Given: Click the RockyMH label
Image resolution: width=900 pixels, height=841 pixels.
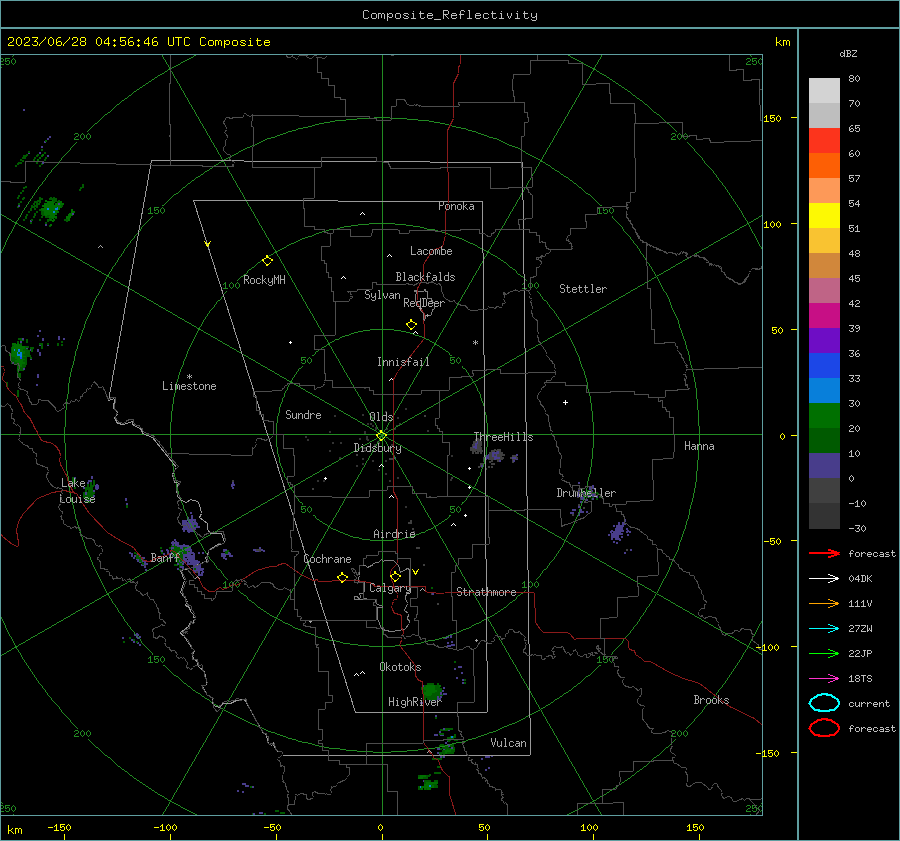Looking at the screenshot, I should (x=264, y=280).
